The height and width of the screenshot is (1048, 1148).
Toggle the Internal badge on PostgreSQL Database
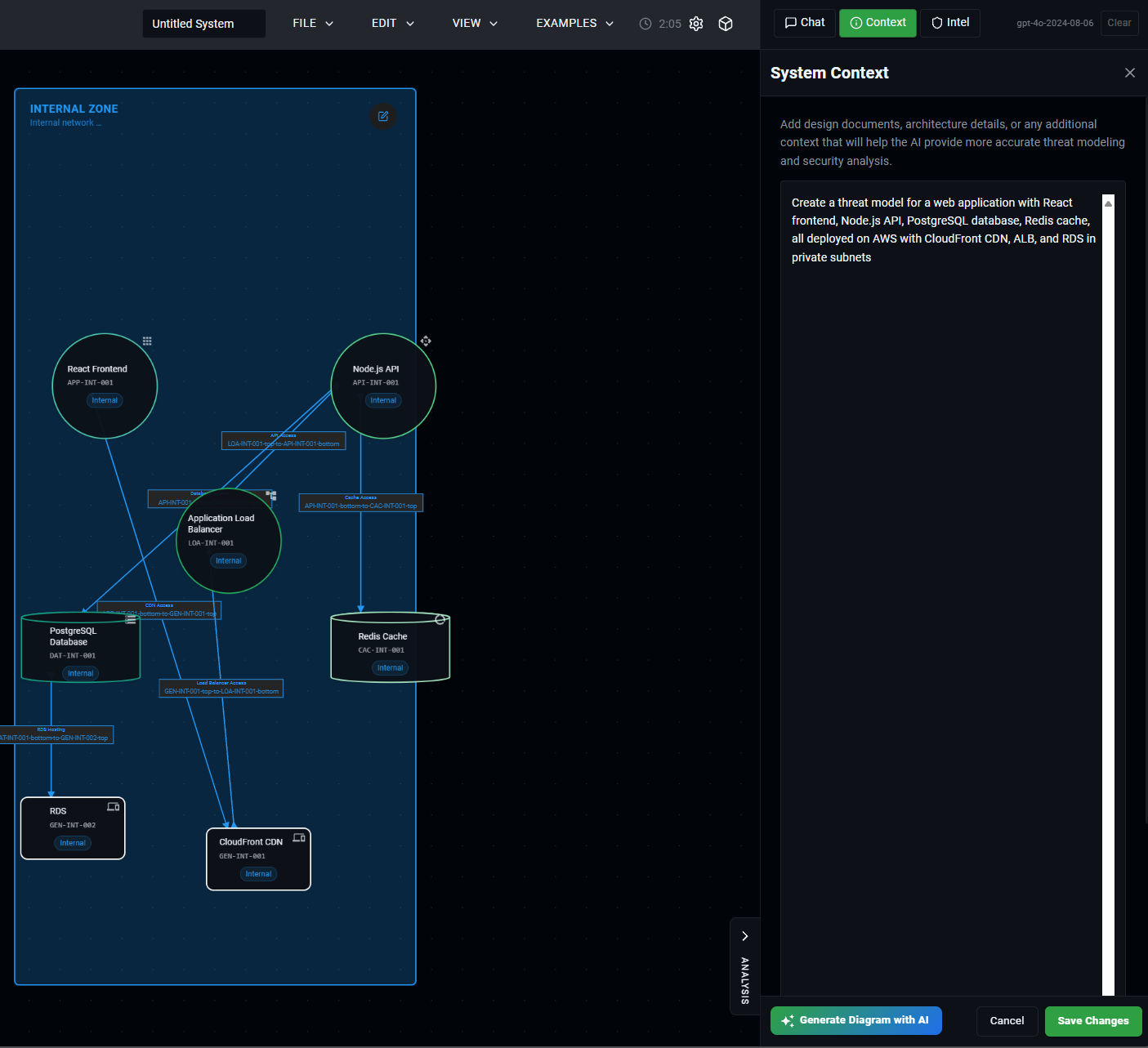point(79,672)
